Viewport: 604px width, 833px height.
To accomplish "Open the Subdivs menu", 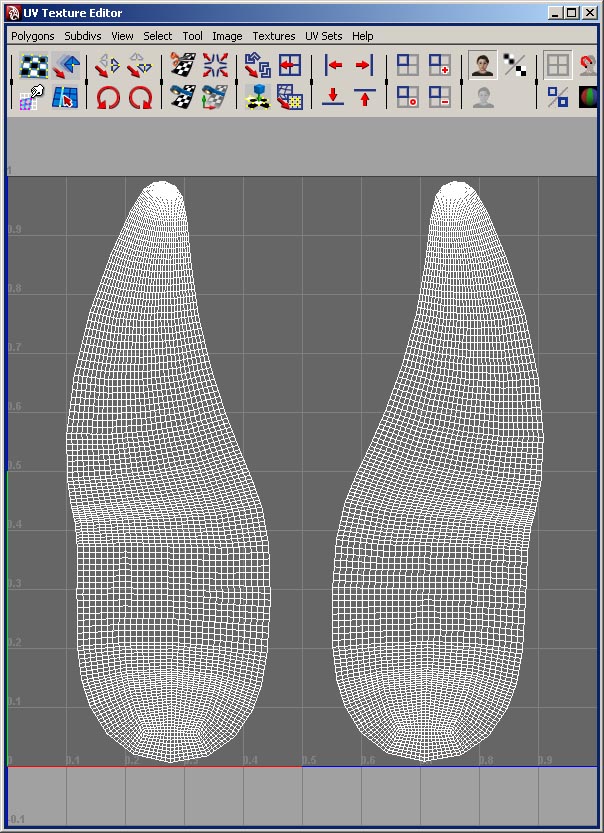I will tap(82, 36).
